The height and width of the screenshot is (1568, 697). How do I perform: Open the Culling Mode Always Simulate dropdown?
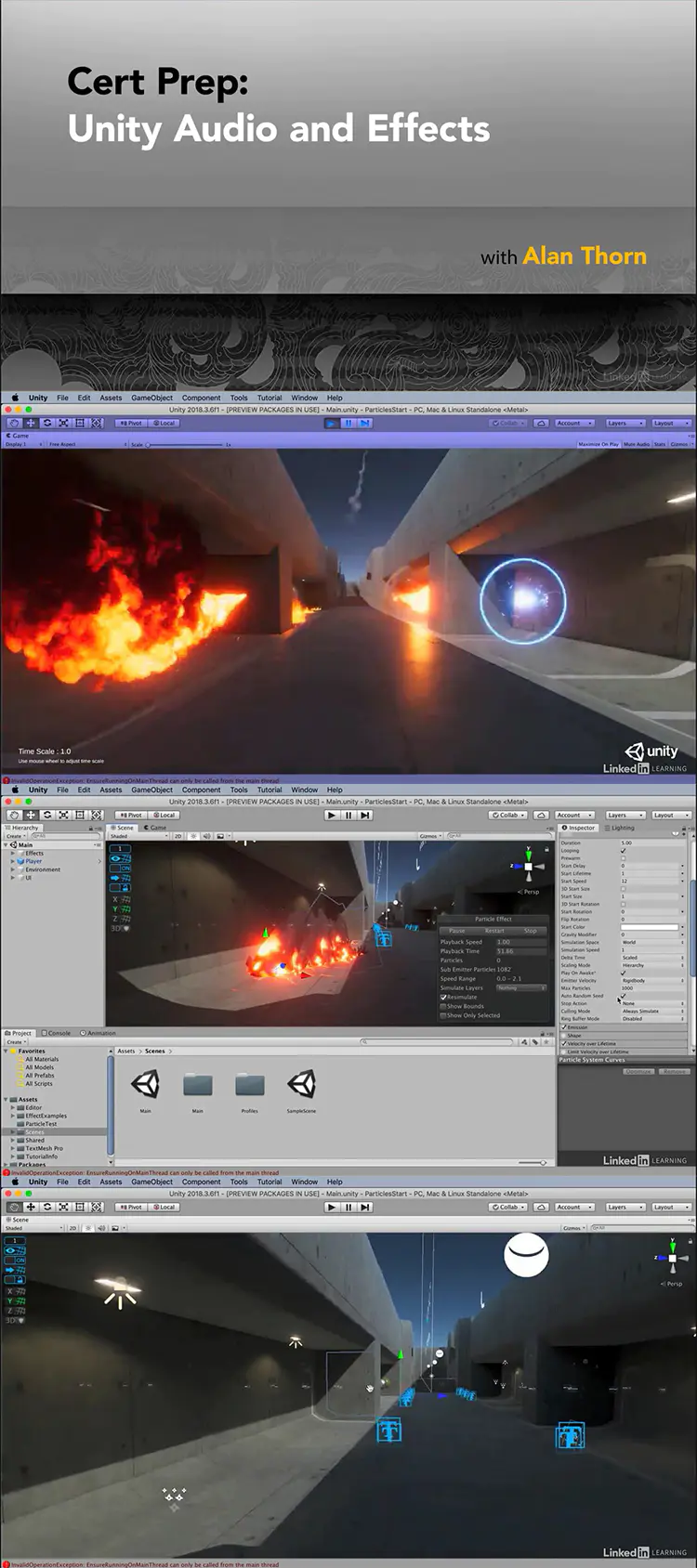652,1011
